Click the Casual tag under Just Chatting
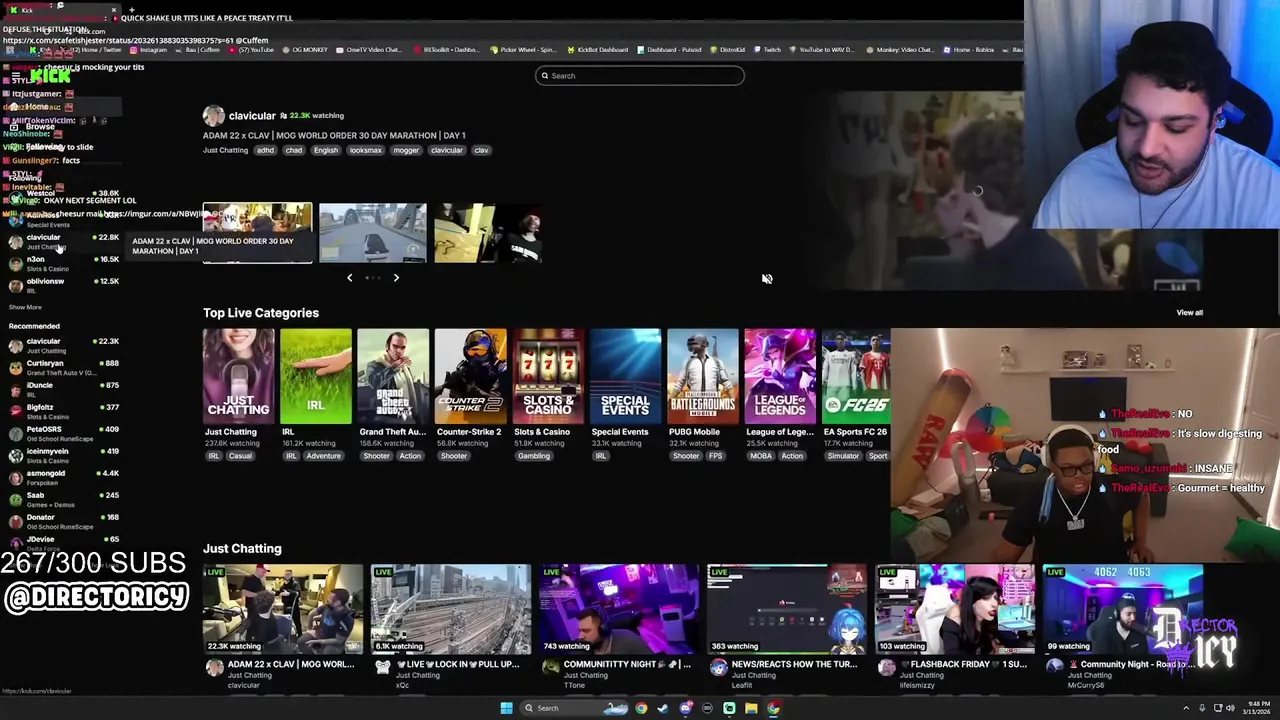The image size is (1280, 720). (240, 456)
